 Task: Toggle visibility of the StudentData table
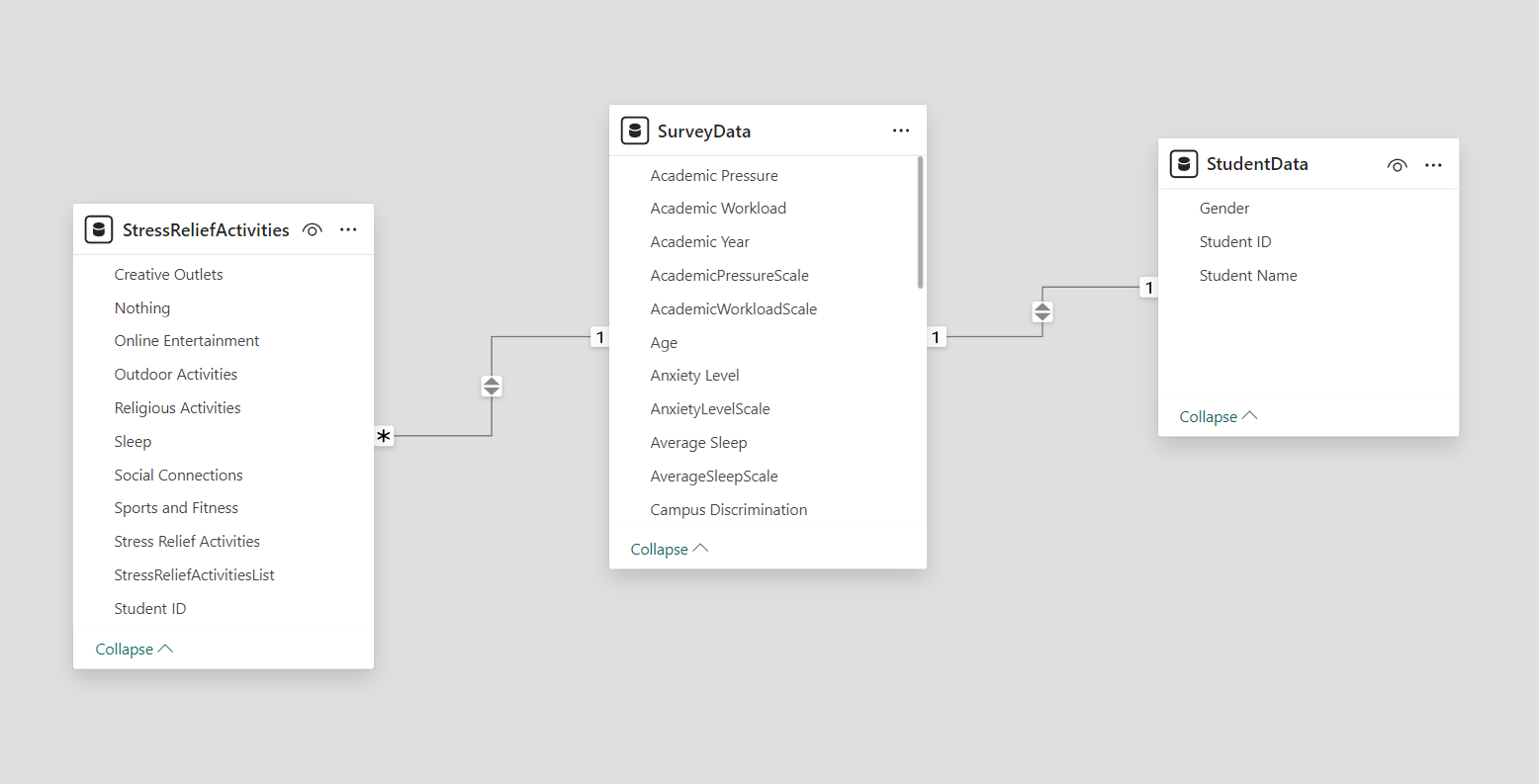(x=1397, y=165)
